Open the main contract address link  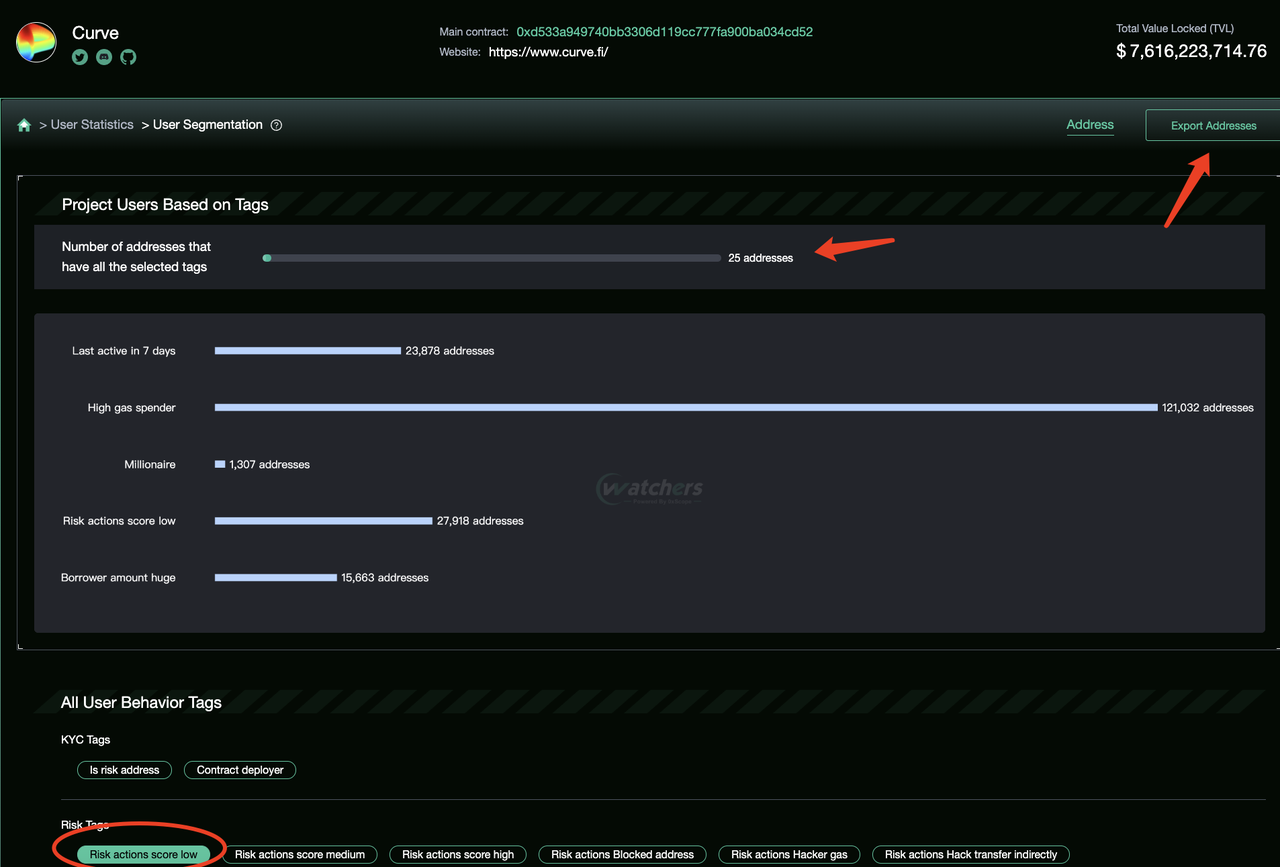pyautogui.click(x=664, y=32)
